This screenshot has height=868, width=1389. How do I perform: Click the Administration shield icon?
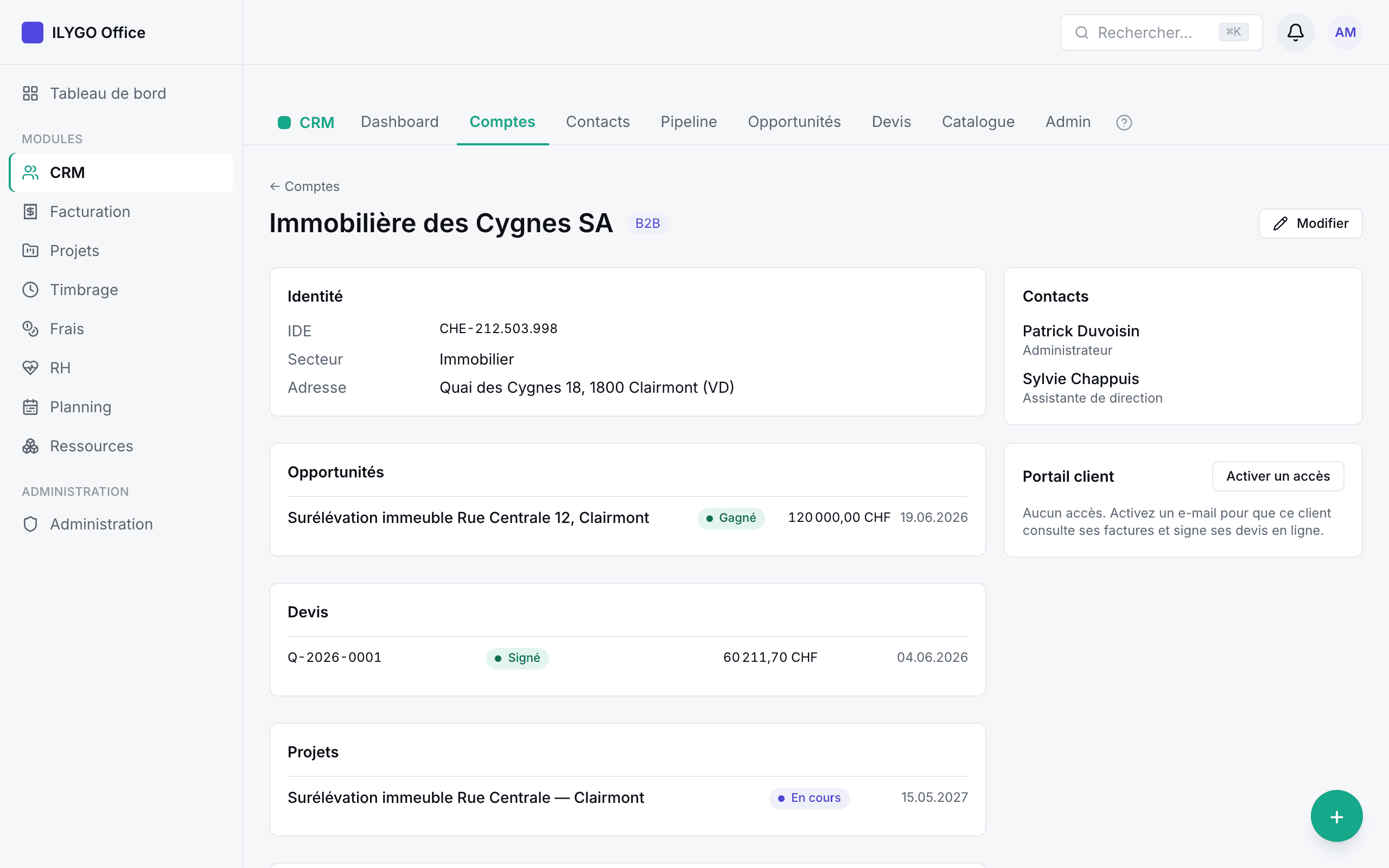pyautogui.click(x=30, y=524)
